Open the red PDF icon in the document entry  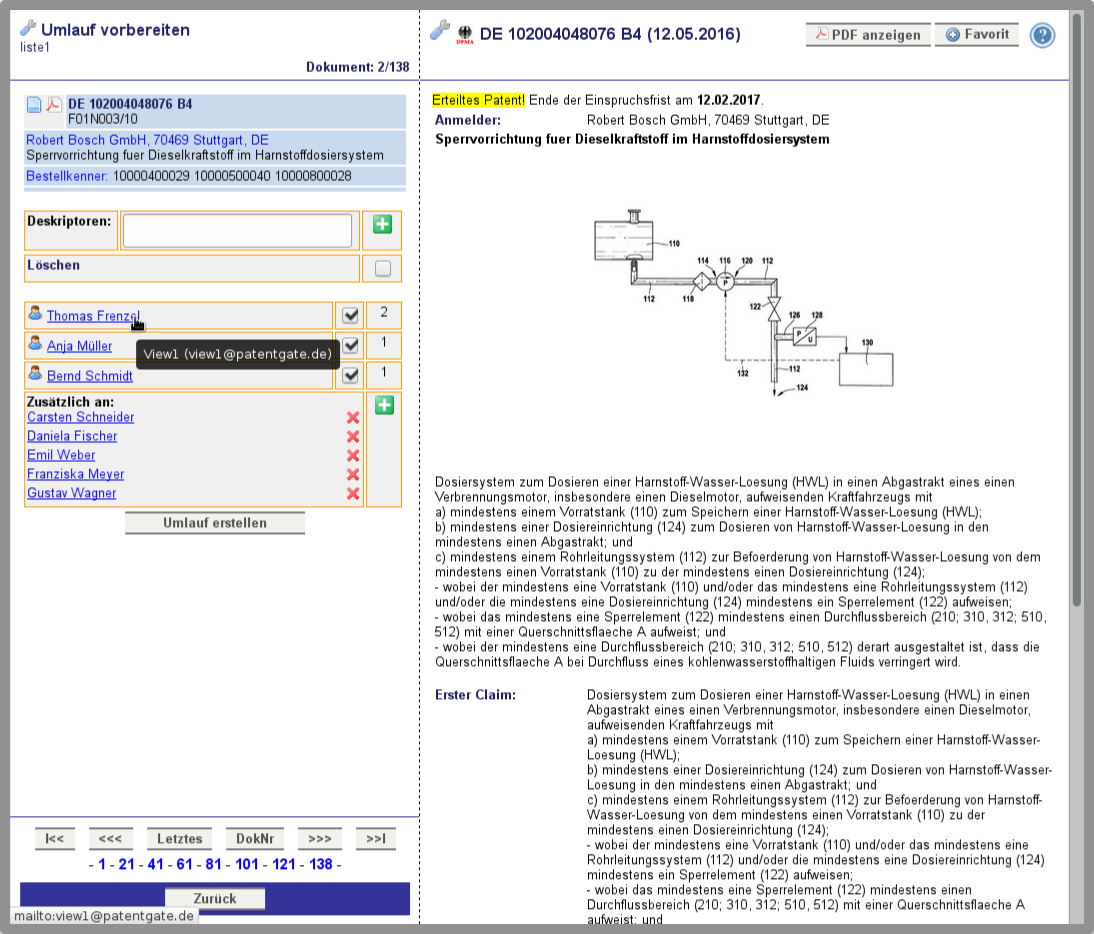[54, 105]
